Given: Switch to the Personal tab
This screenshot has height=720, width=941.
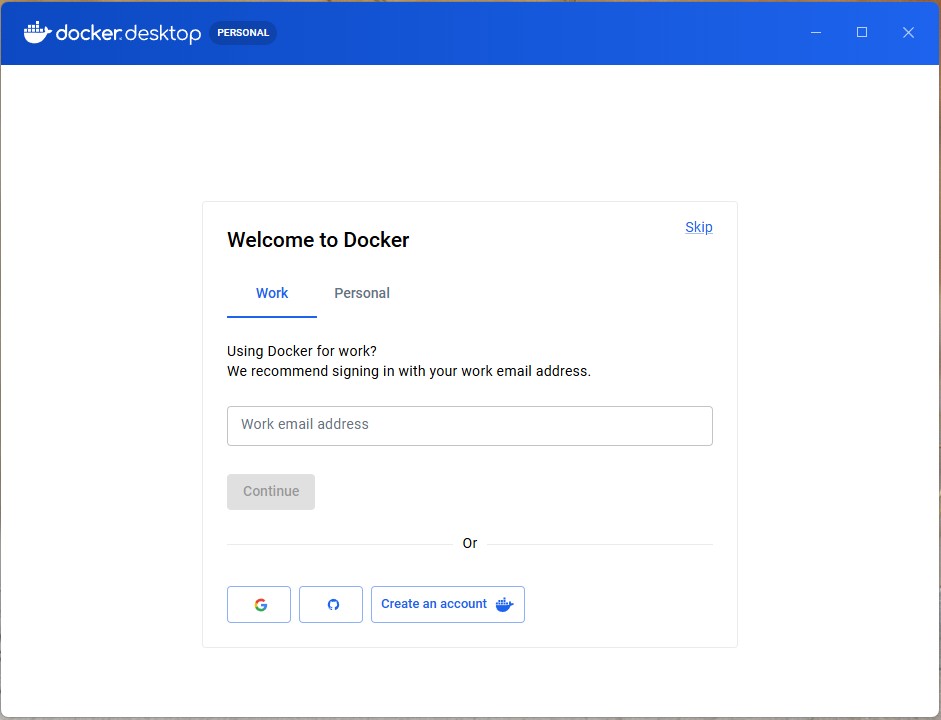Looking at the screenshot, I should click(x=362, y=293).
